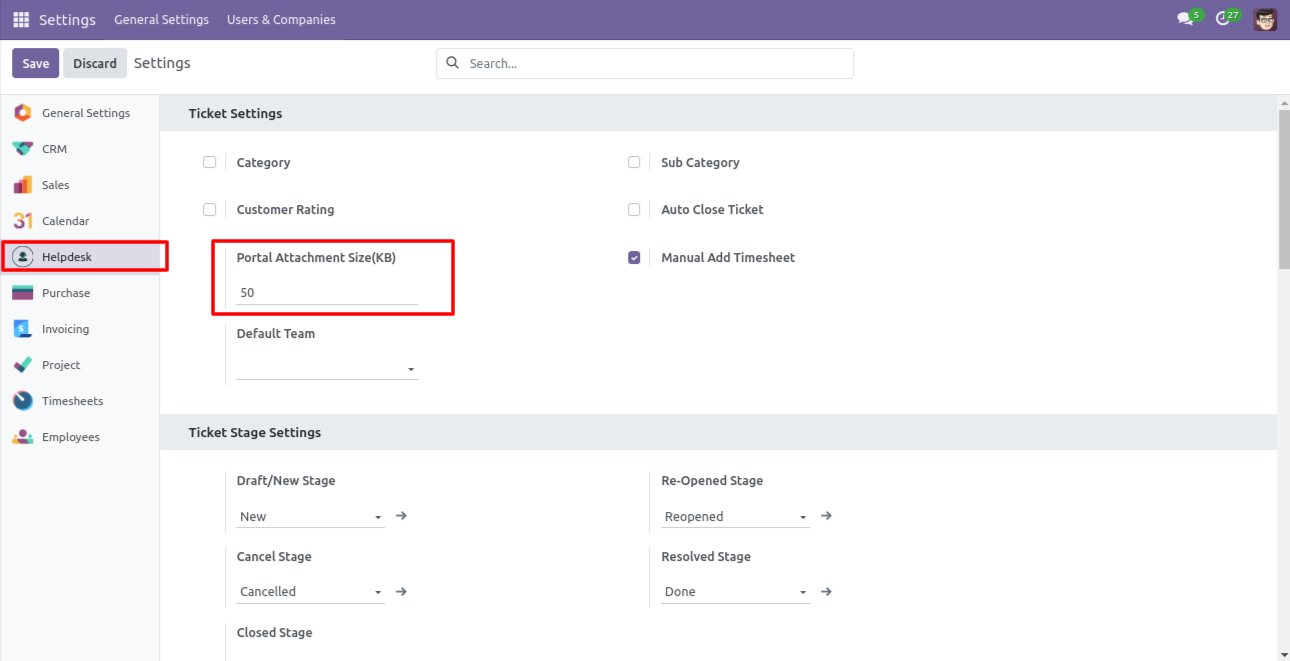Click the Calendar sidebar icon

click(23, 221)
